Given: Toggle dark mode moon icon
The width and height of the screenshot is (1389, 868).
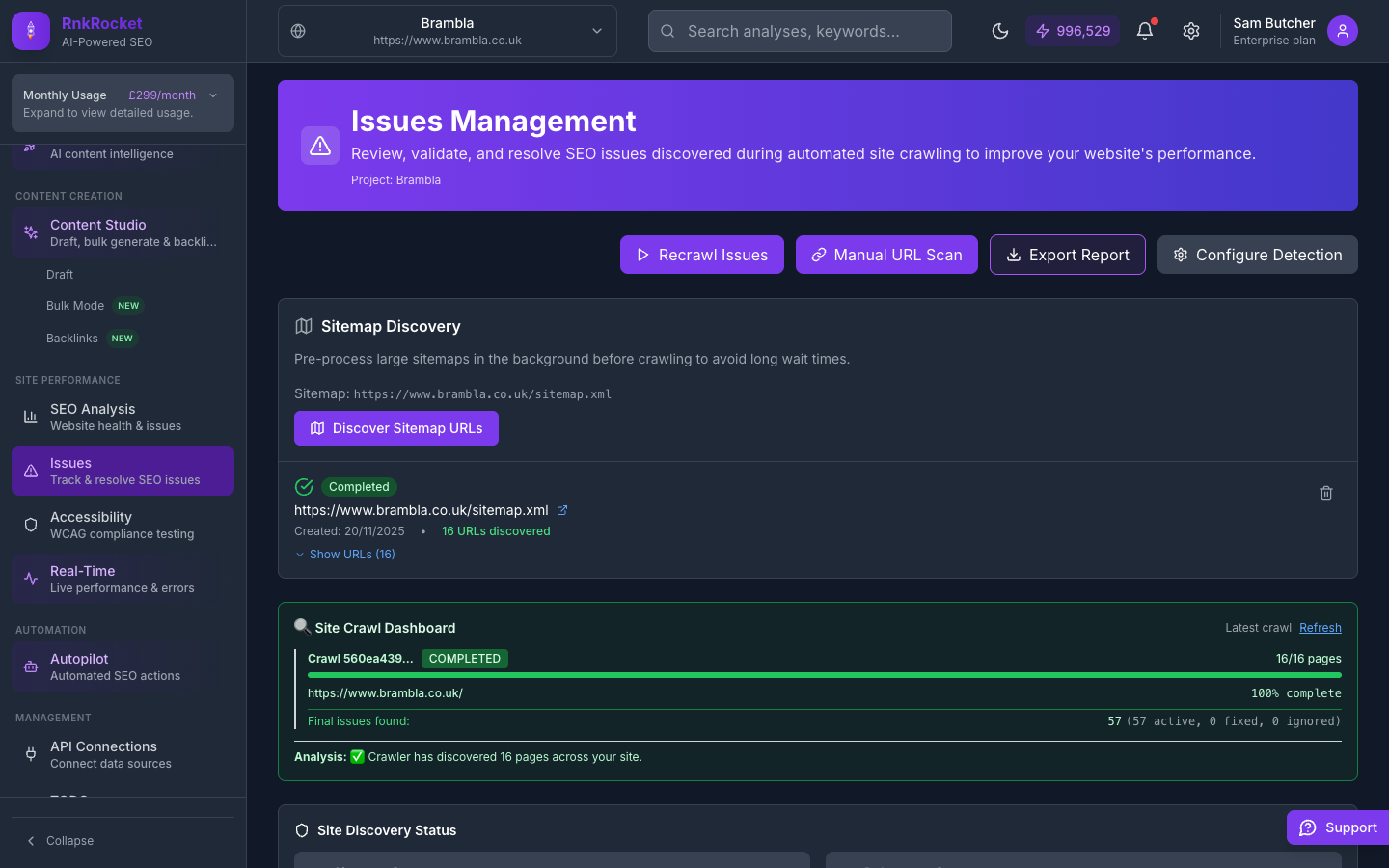Looking at the screenshot, I should point(1000,31).
